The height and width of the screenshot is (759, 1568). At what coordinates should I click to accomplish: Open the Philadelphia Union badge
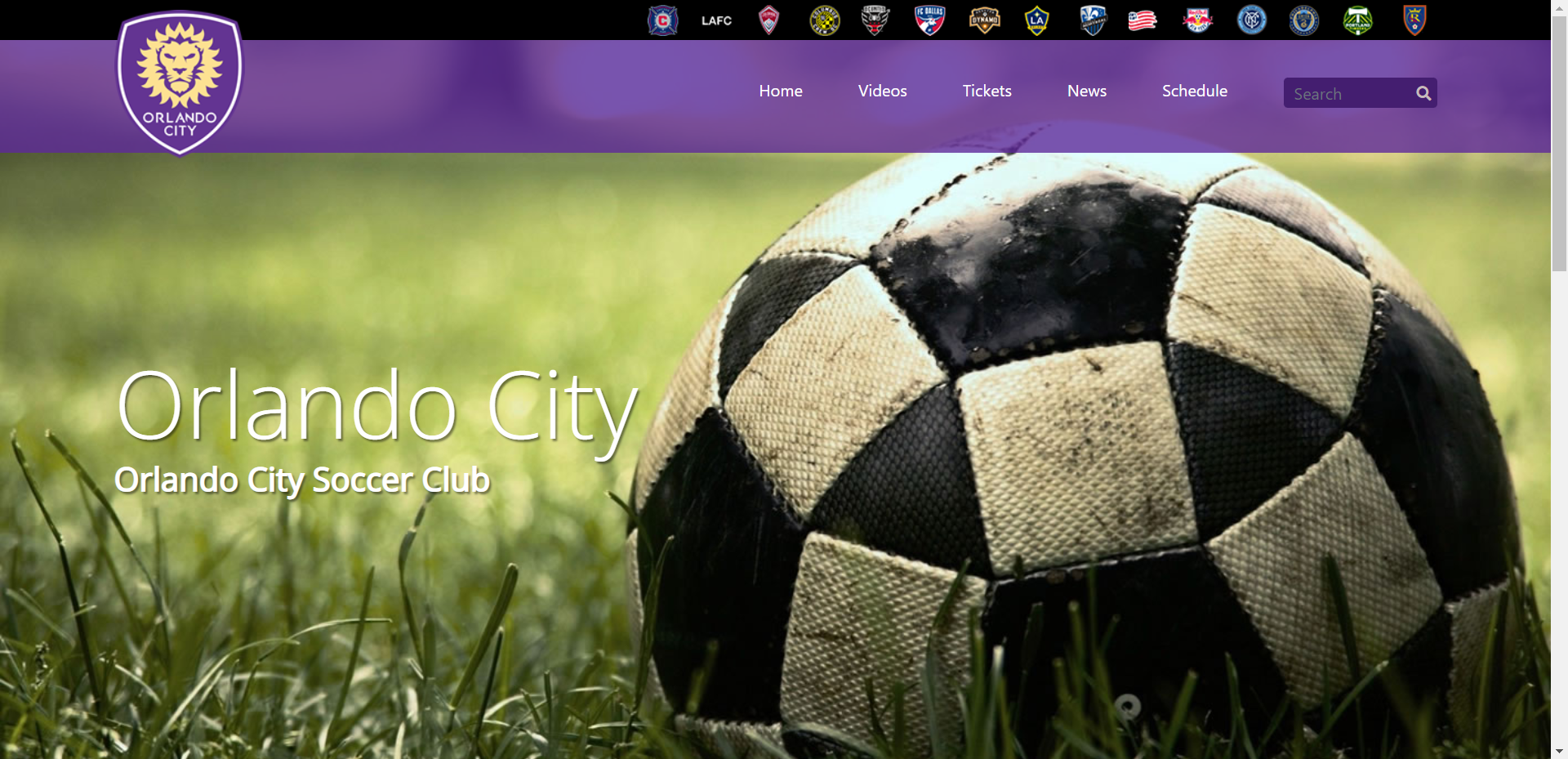1303,20
